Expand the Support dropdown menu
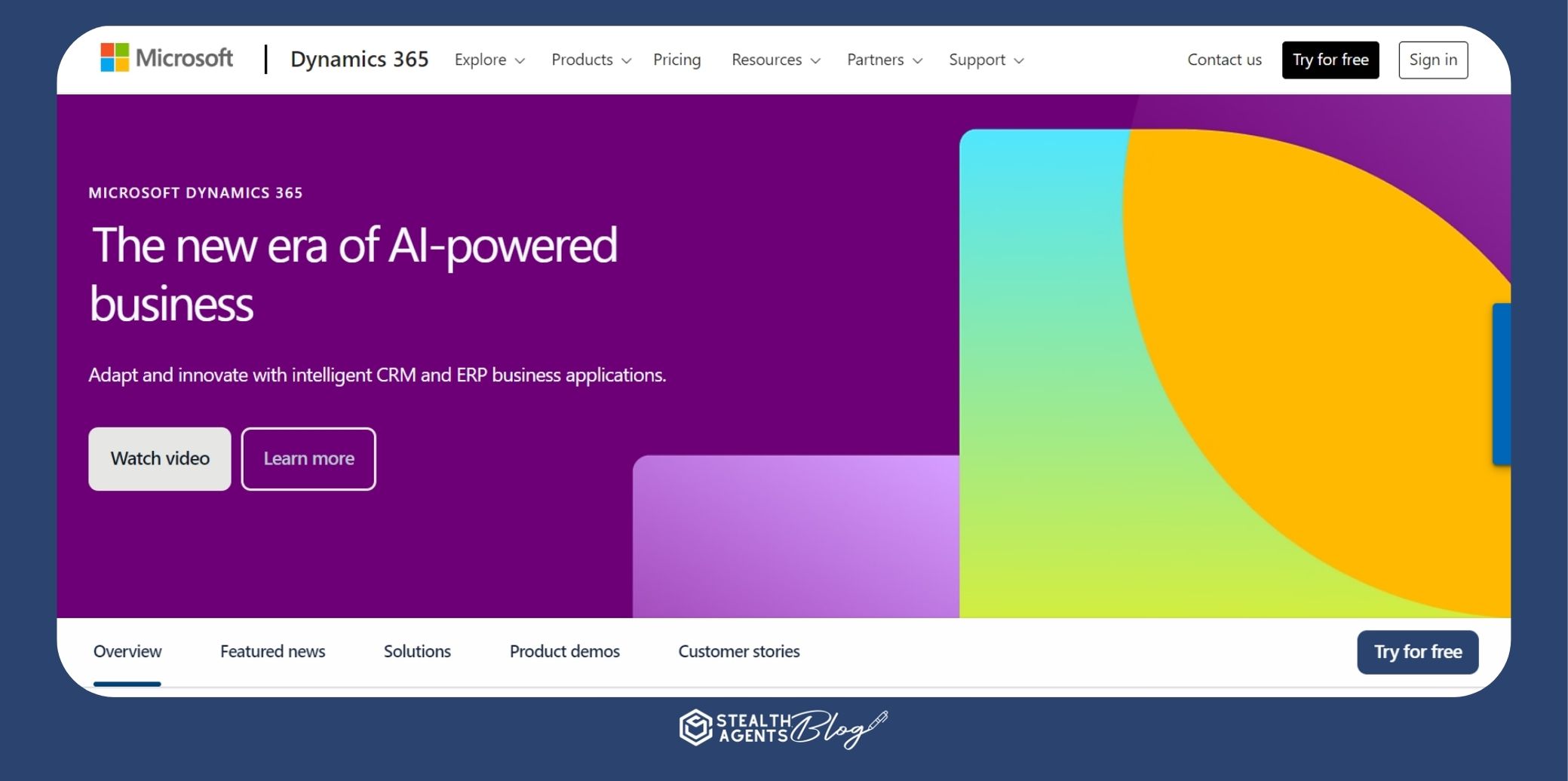 click(986, 60)
